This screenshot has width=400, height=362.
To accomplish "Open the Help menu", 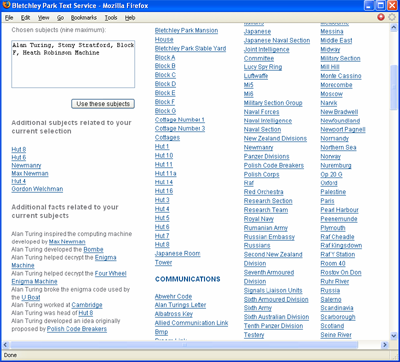I will point(130,18).
